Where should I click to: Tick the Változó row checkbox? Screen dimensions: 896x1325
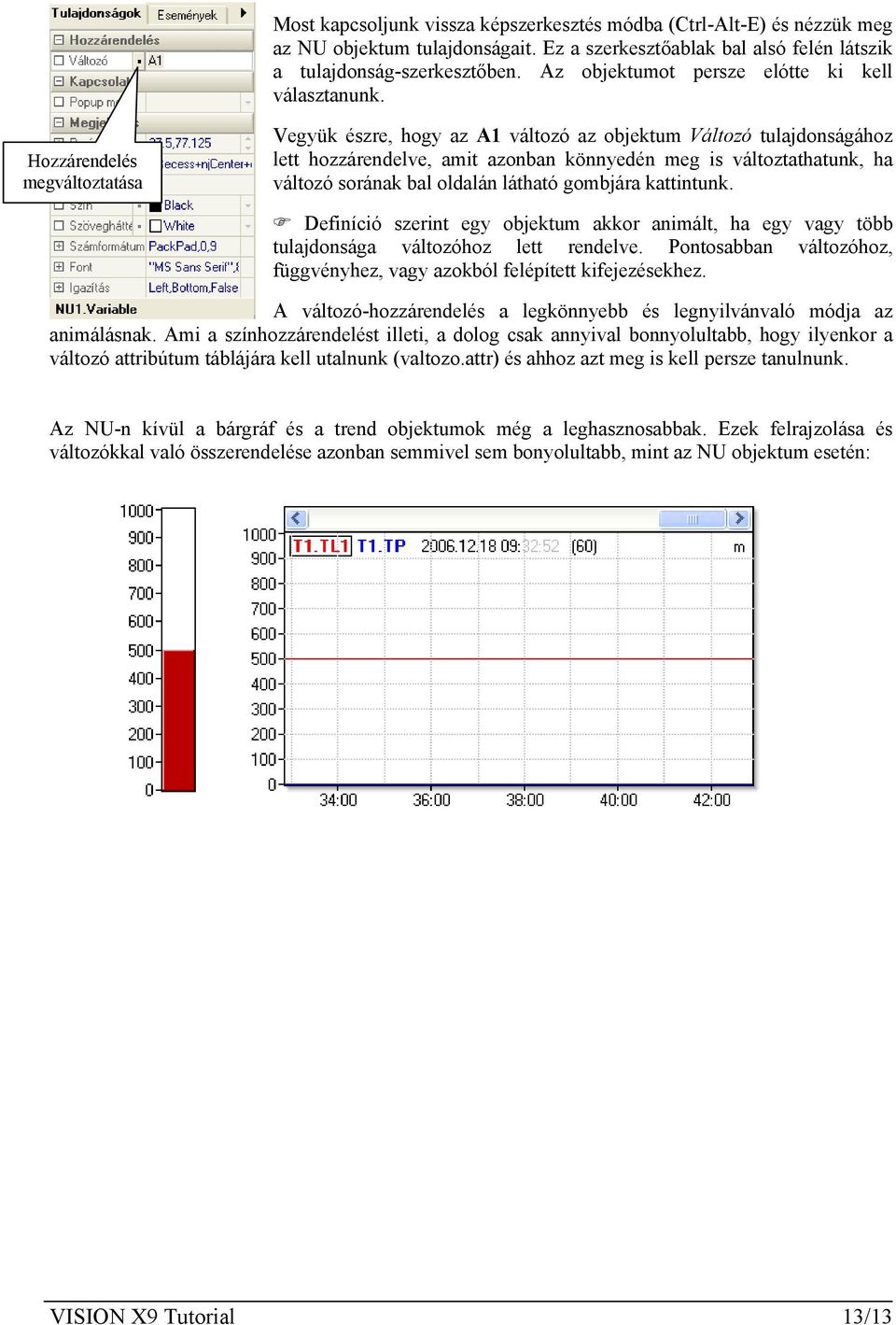59,61
